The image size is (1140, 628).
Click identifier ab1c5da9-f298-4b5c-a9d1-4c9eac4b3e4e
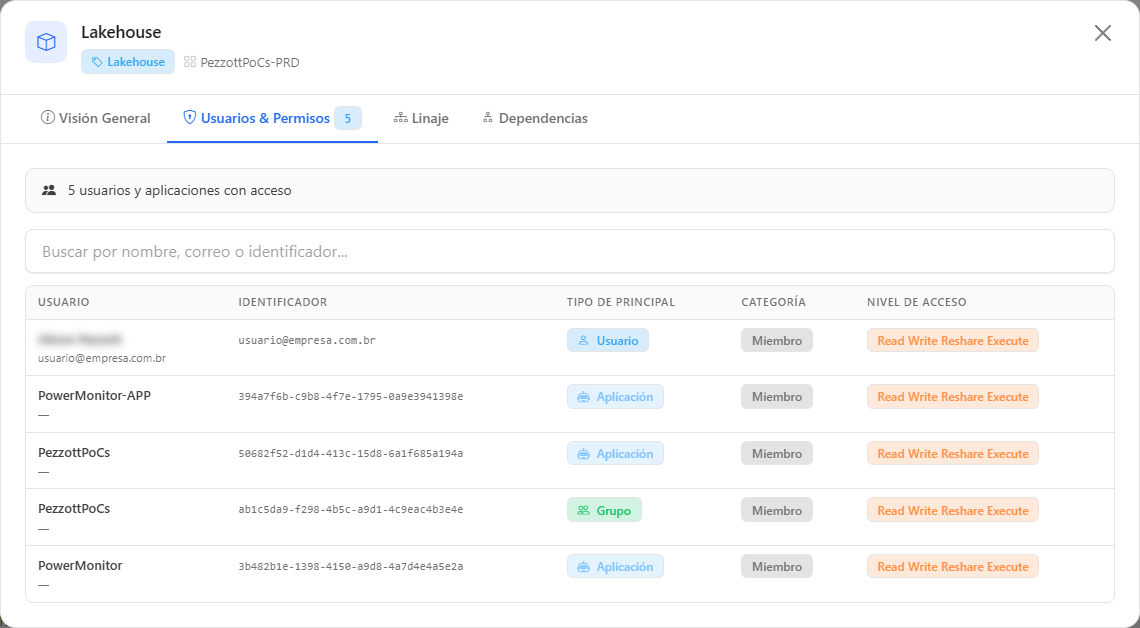pyautogui.click(x=350, y=510)
